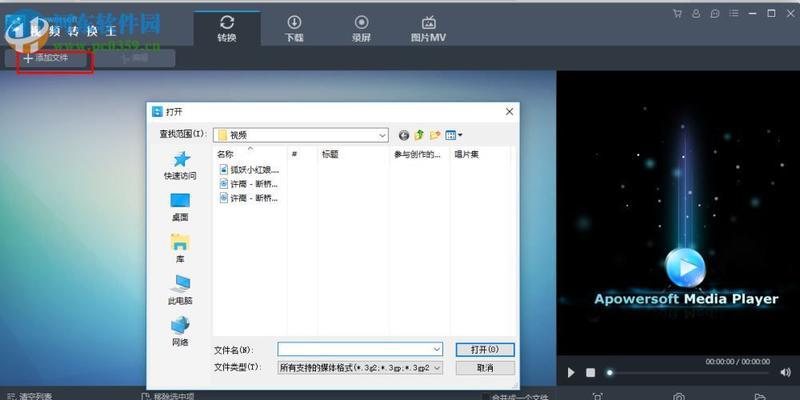Screen dimensions: 800x400
Task: Go to 桌面 (Desktop) location
Action: [180, 207]
